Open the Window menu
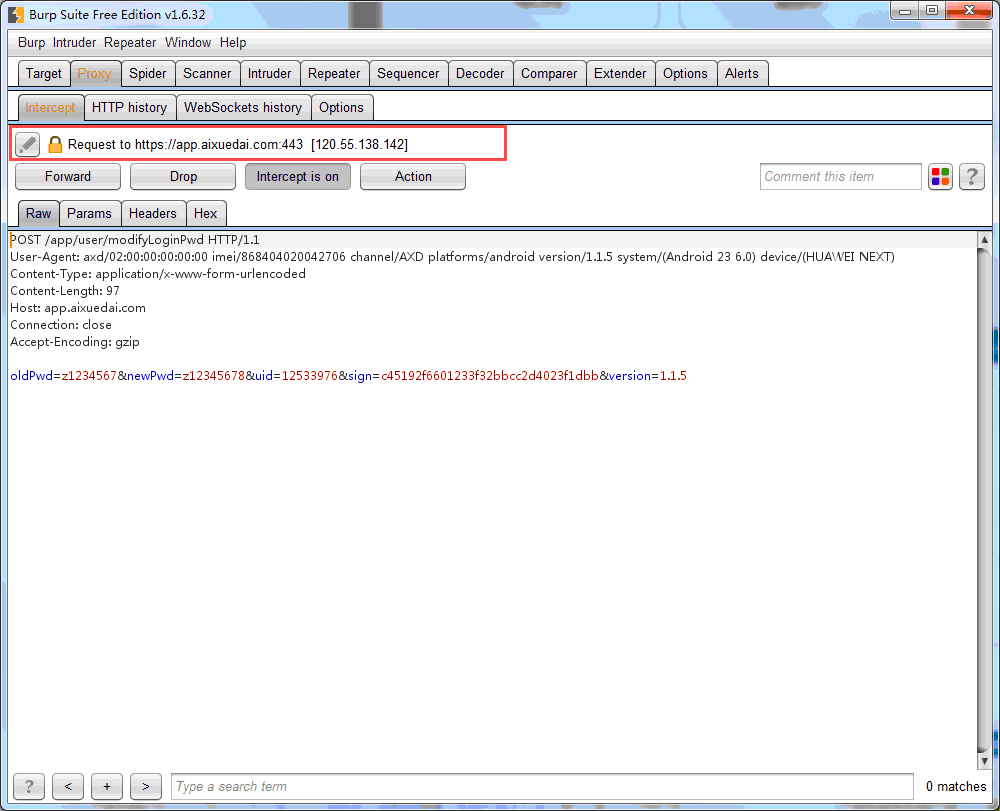1000x811 pixels. click(188, 43)
